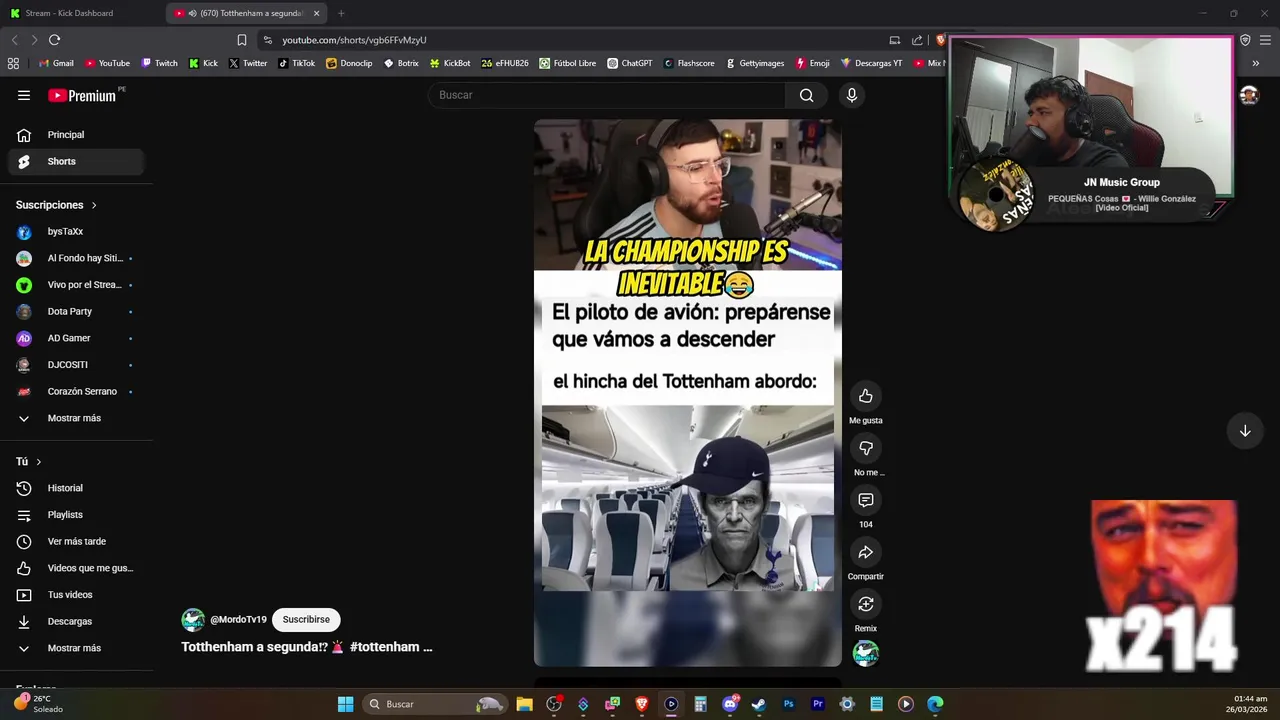This screenshot has height=720, width=1280.
Task: Select Shorts in sidebar
Action: 76,161
